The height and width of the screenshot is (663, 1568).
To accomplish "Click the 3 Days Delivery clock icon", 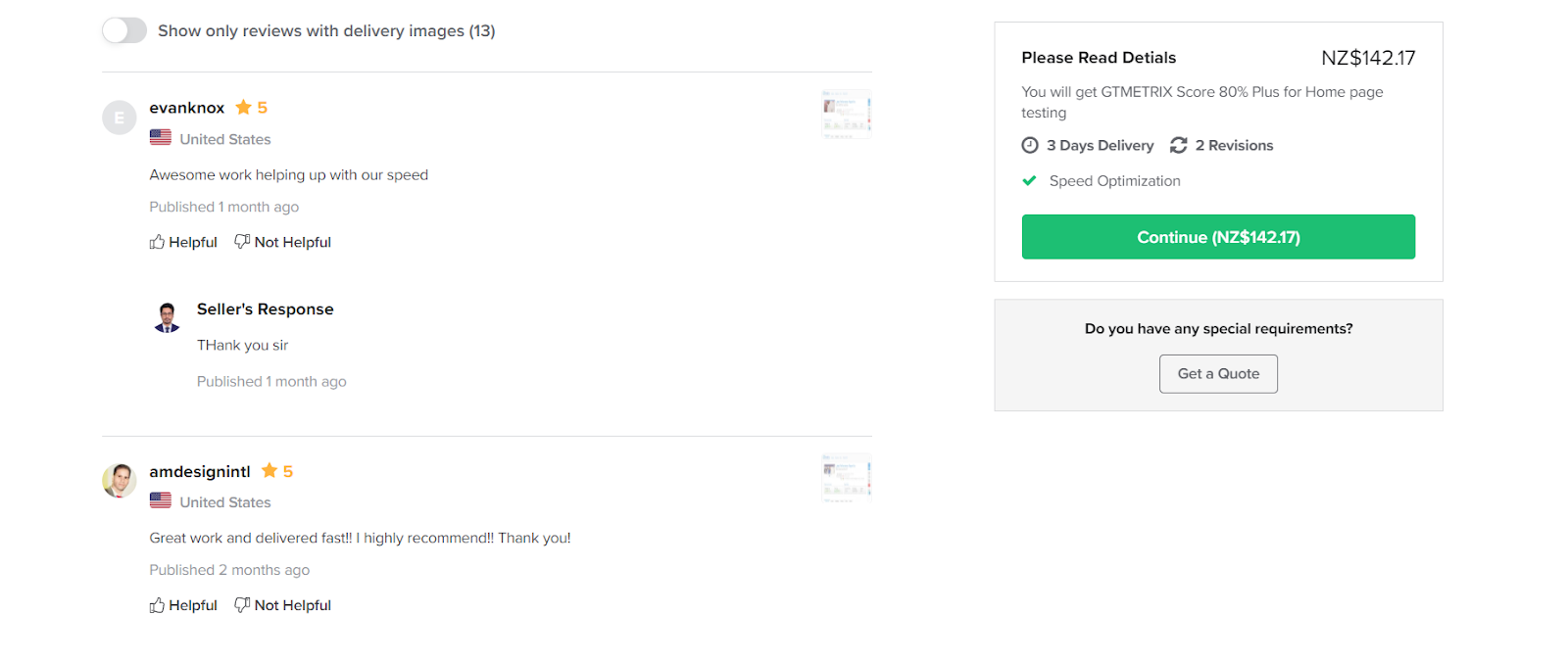I will 1030,145.
